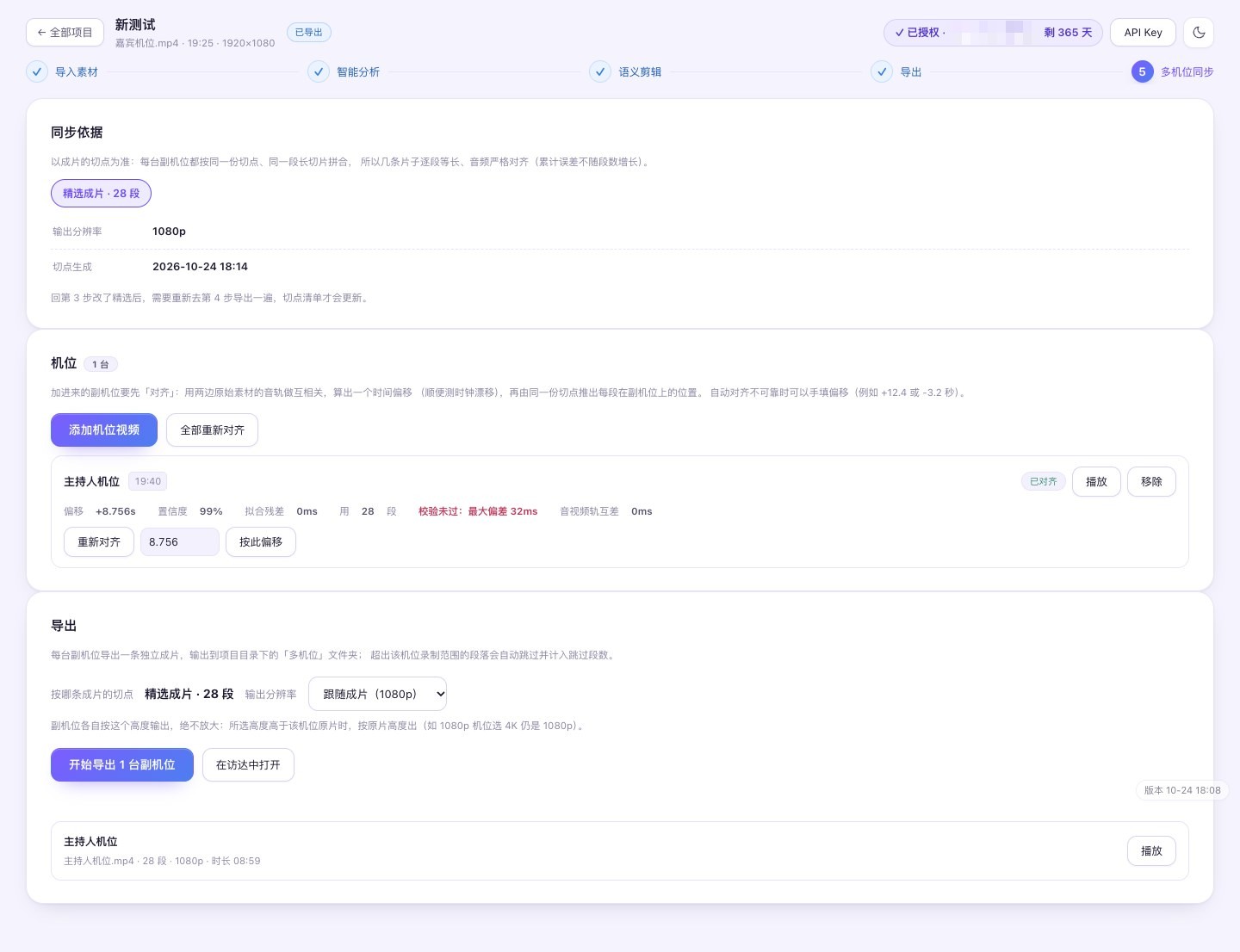Play the exported 主持人机位.mp4 result

(1151, 851)
